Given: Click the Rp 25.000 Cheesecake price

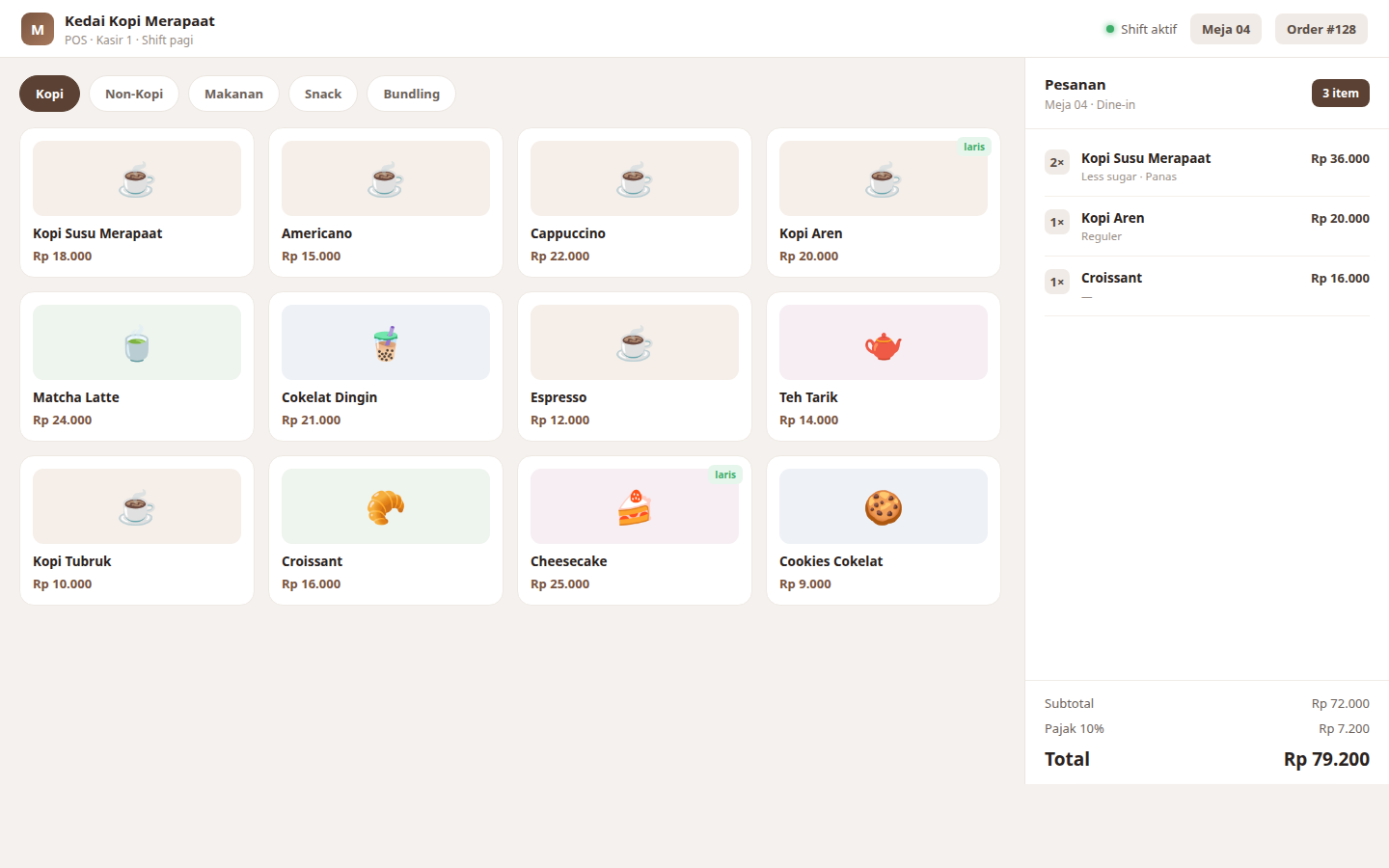Looking at the screenshot, I should 559,584.
